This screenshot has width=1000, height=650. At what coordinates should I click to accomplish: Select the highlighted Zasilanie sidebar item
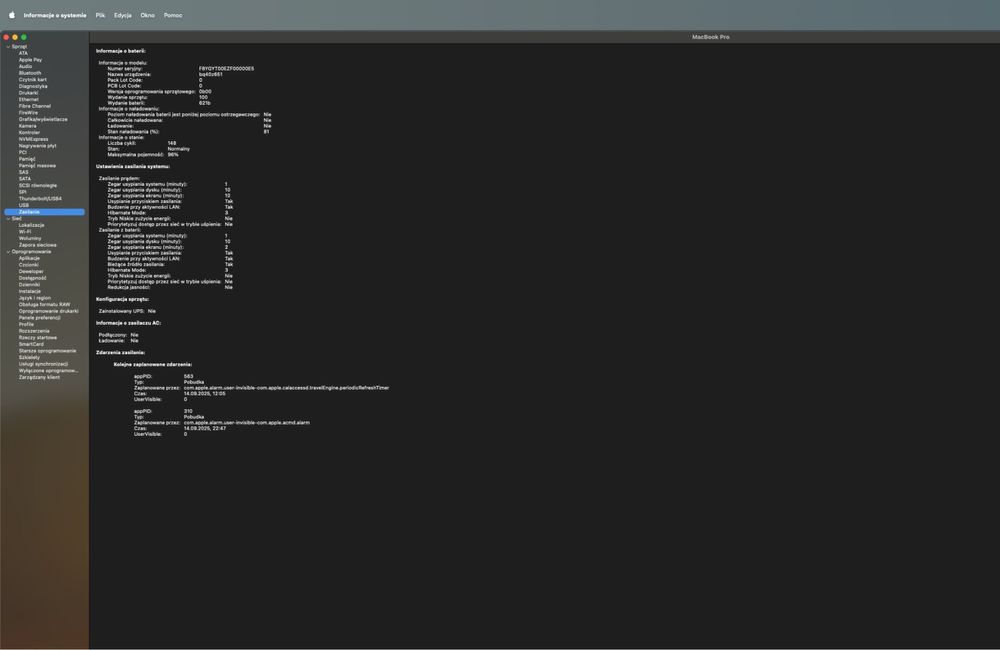(x=44, y=212)
